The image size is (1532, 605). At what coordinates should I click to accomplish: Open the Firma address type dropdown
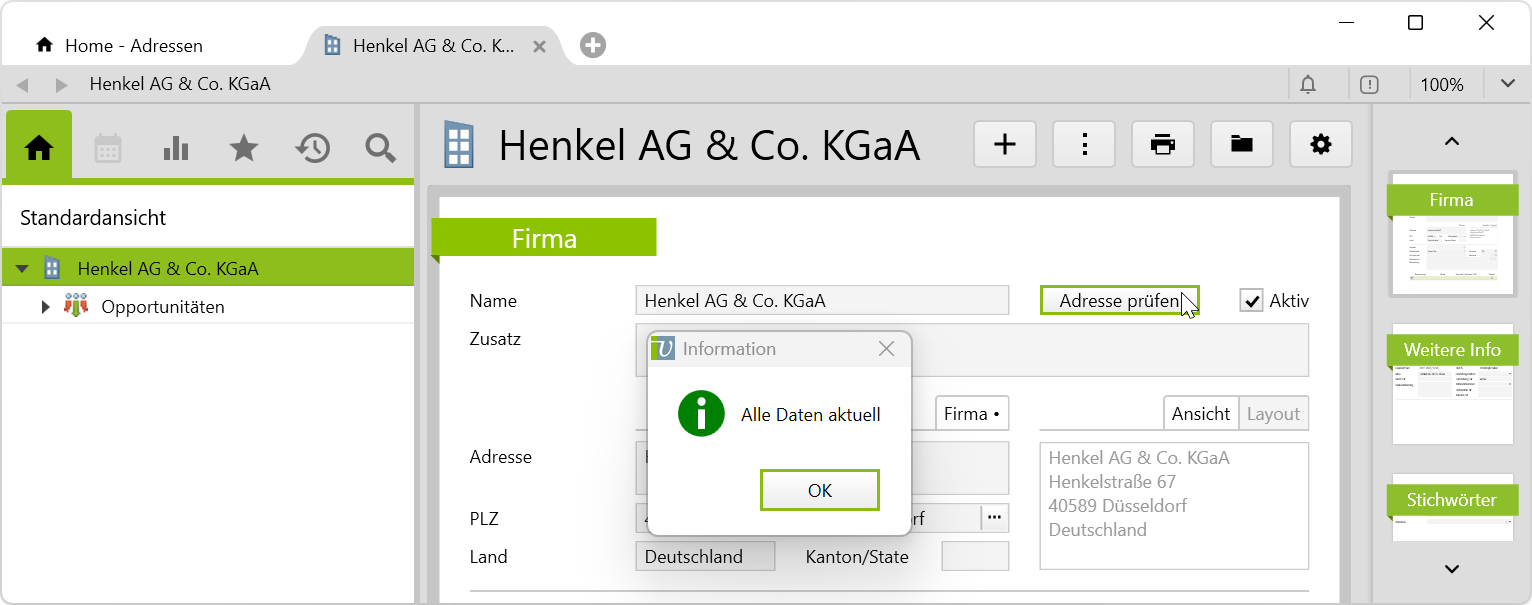tap(971, 414)
